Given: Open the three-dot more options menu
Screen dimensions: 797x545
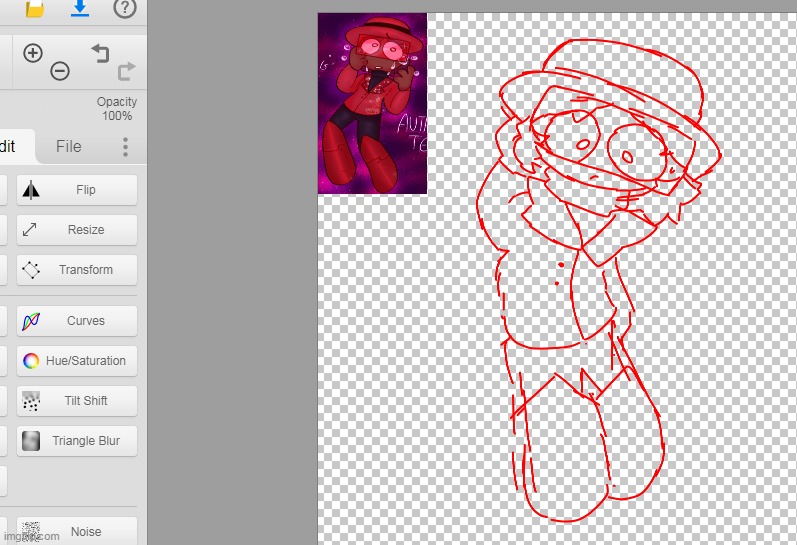Looking at the screenshot, I should (125, 147).
